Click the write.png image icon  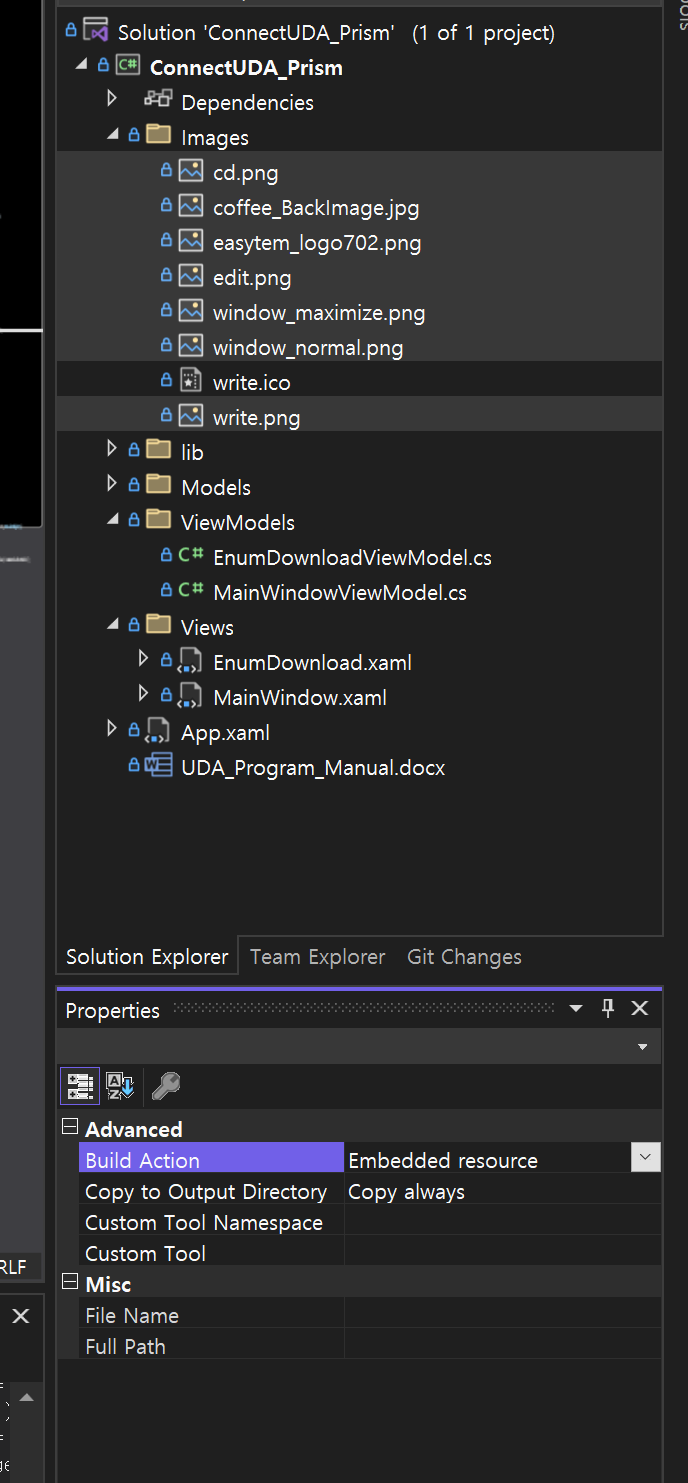coord(191,416)
